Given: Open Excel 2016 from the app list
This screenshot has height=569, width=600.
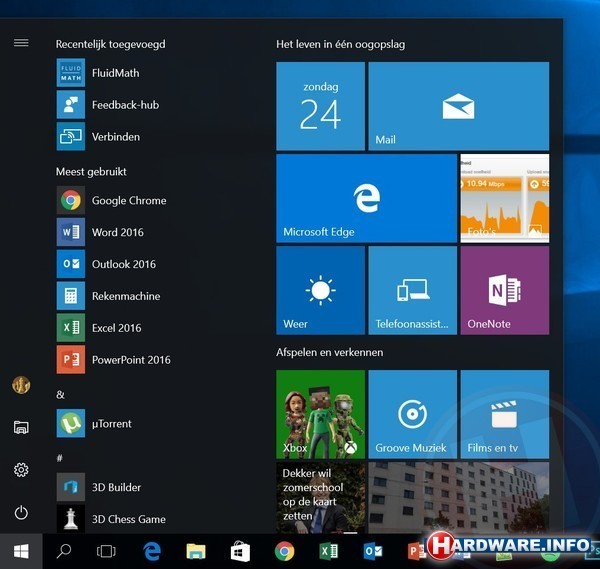Looking at the screenshot, I should point(153,328).
